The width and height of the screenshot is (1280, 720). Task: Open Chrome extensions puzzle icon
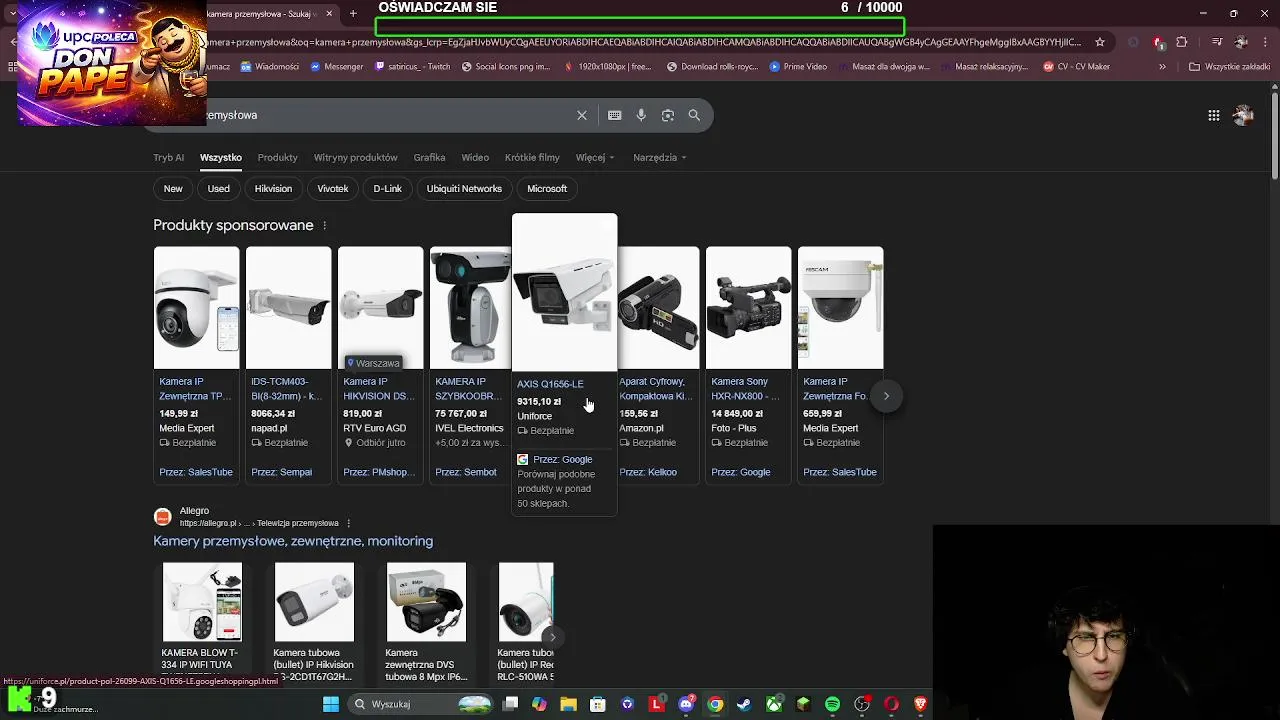[1182, 42]
